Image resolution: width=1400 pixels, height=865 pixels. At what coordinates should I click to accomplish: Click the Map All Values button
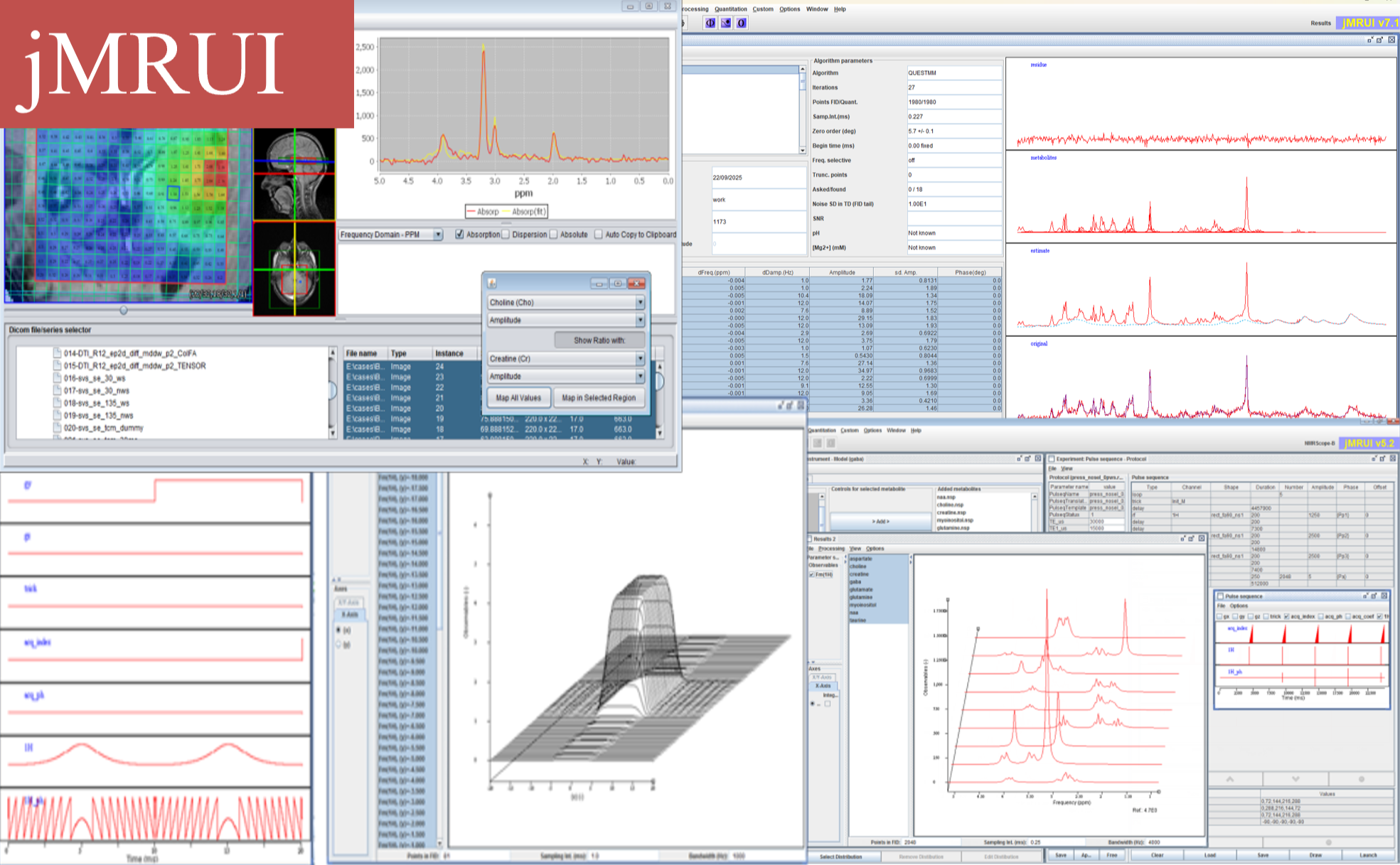[x=518, y=398]
